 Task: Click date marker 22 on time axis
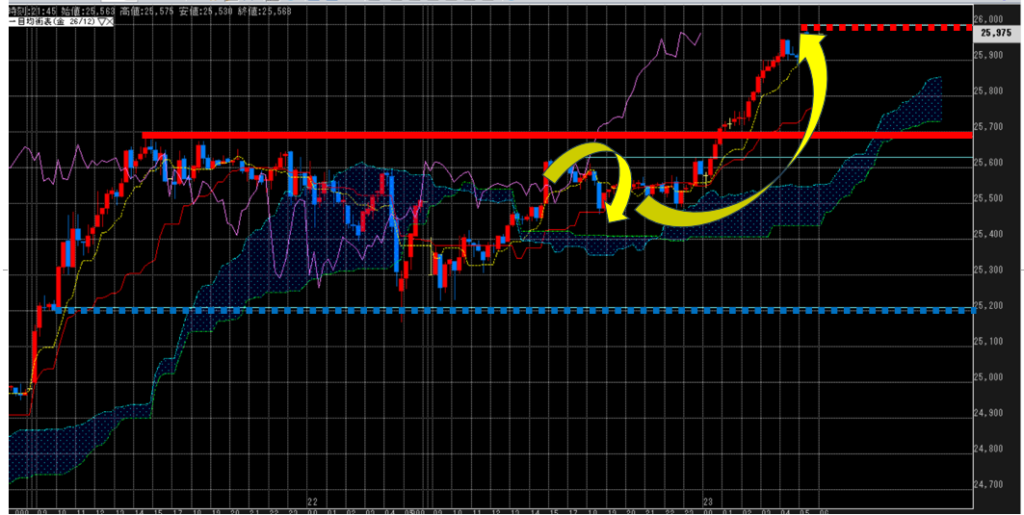click(313, 502)
